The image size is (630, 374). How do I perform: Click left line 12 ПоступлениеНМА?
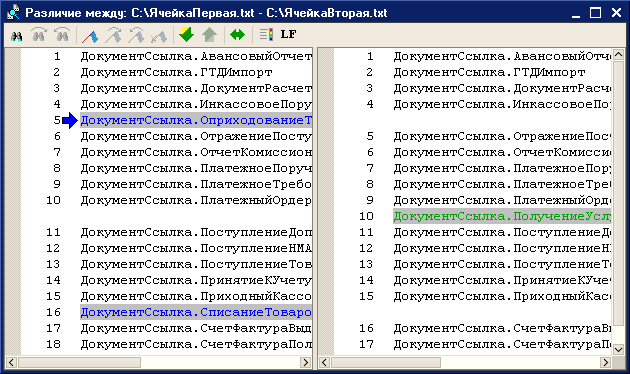pos(196,248)
